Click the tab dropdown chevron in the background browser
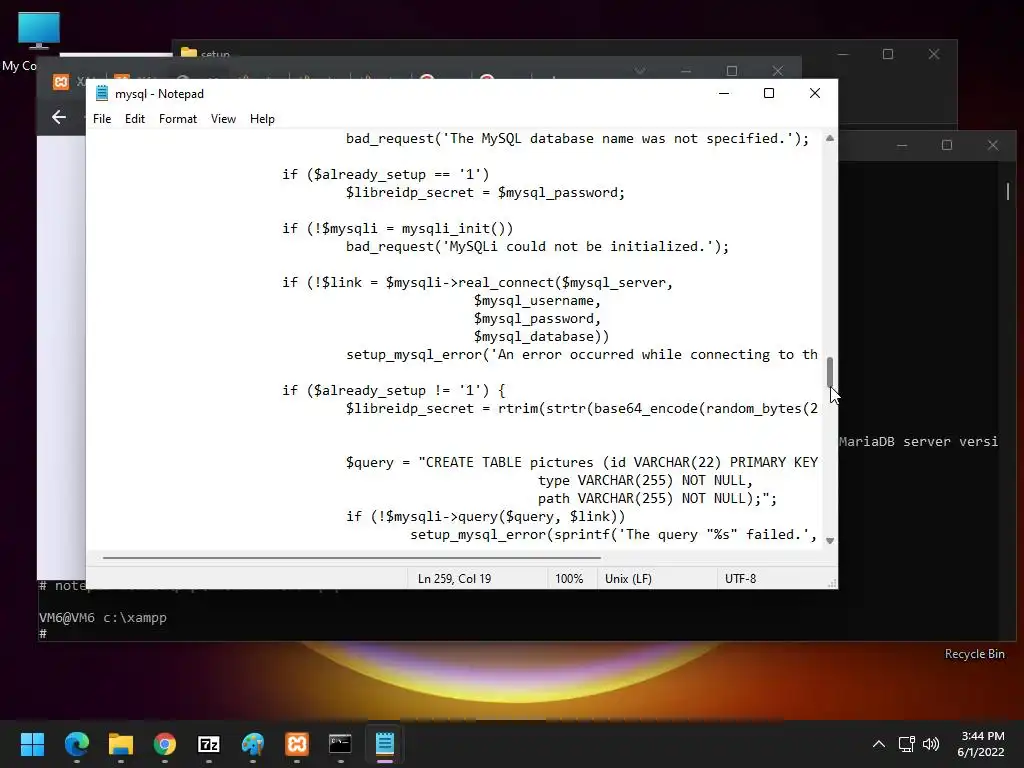The width and height of the screenshot is (1024, 768). coord(640,71)
